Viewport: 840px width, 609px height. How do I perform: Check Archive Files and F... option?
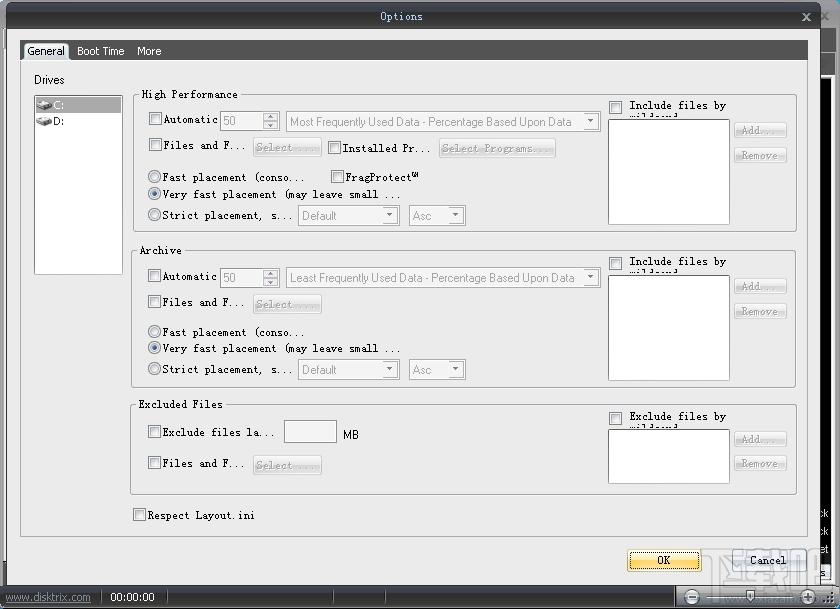(154, 302)
